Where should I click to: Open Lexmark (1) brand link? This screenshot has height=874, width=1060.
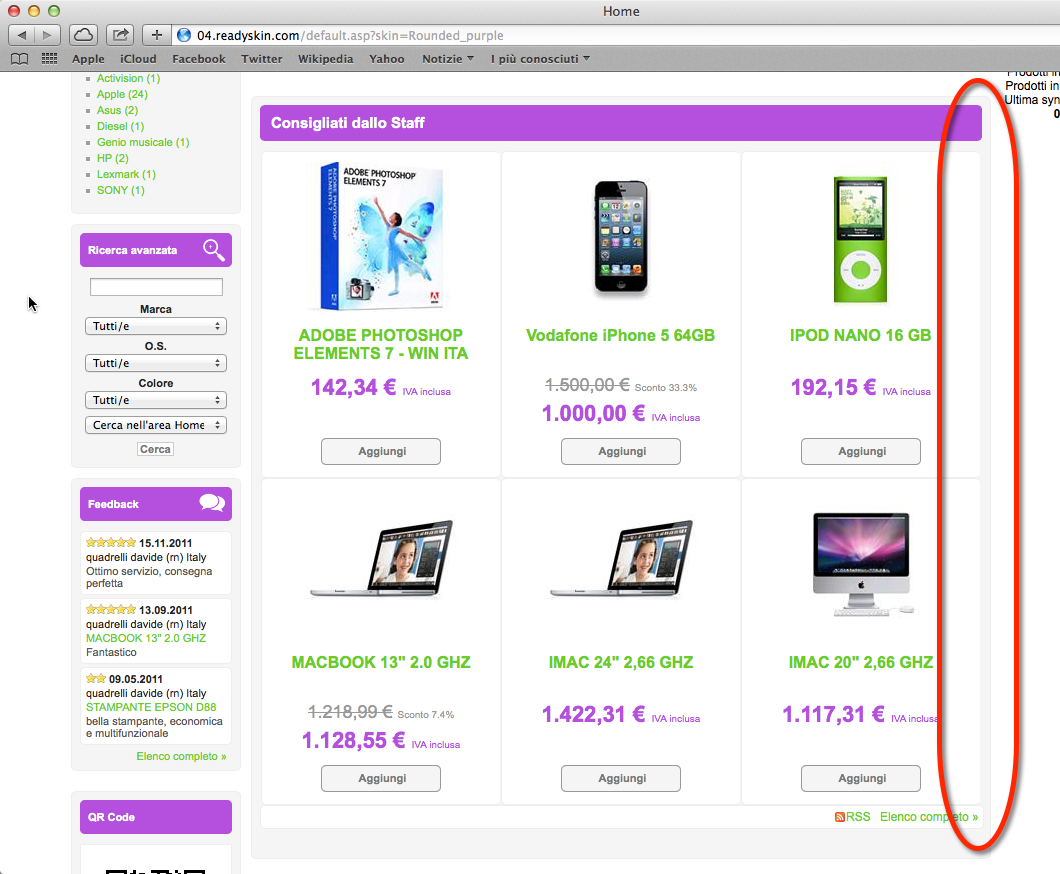click(126, 174)
